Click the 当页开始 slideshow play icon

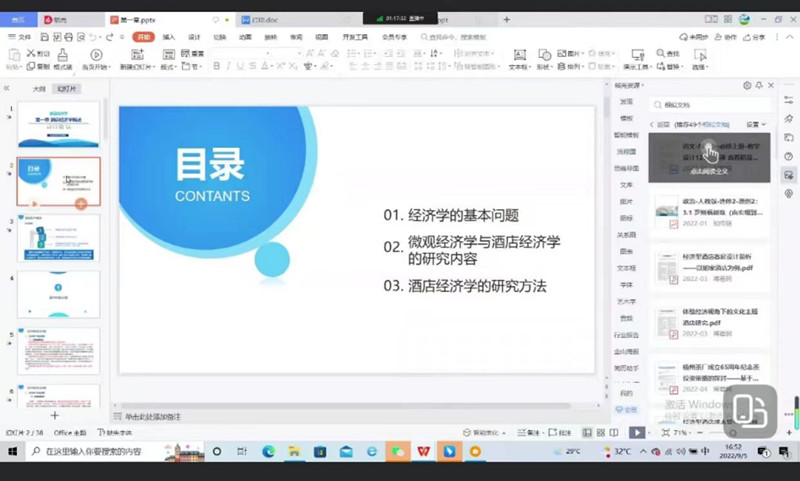click(x=96, y=55)
